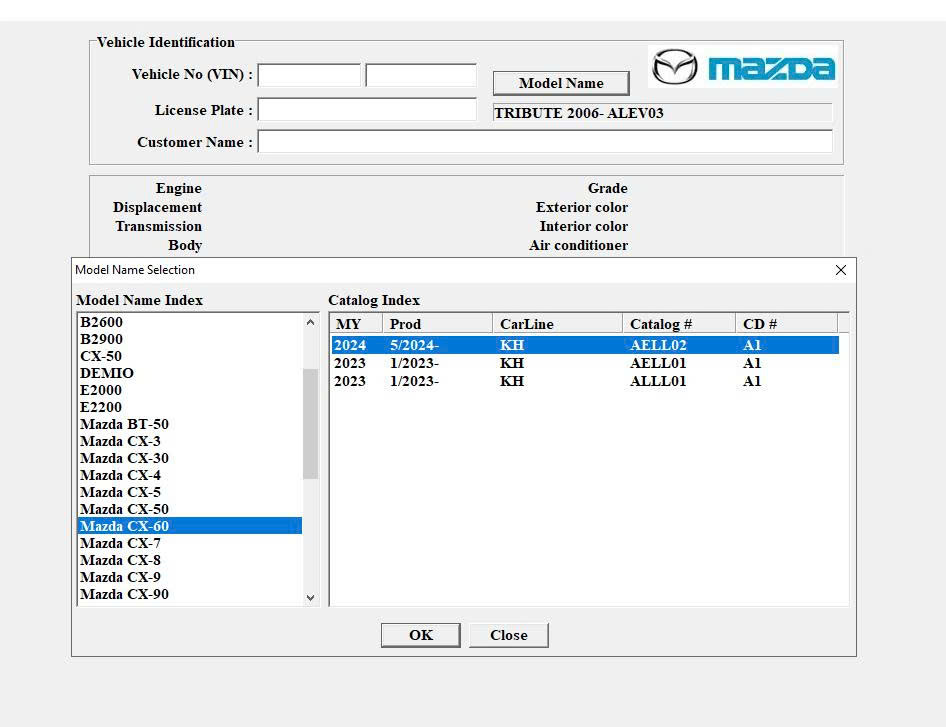946x727 pixels.
Task: Click the list scroll down arrow
Action: pos(310,597)
